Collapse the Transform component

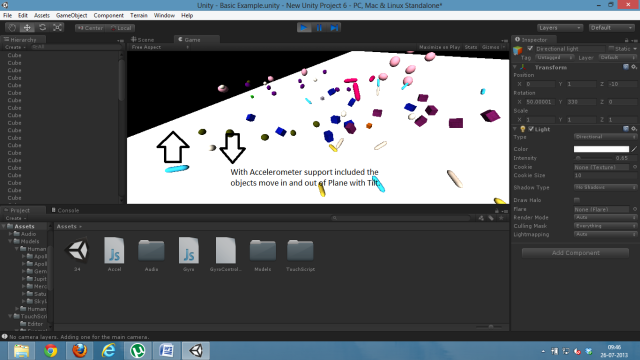pyautogui.click(x=515, y=67)
